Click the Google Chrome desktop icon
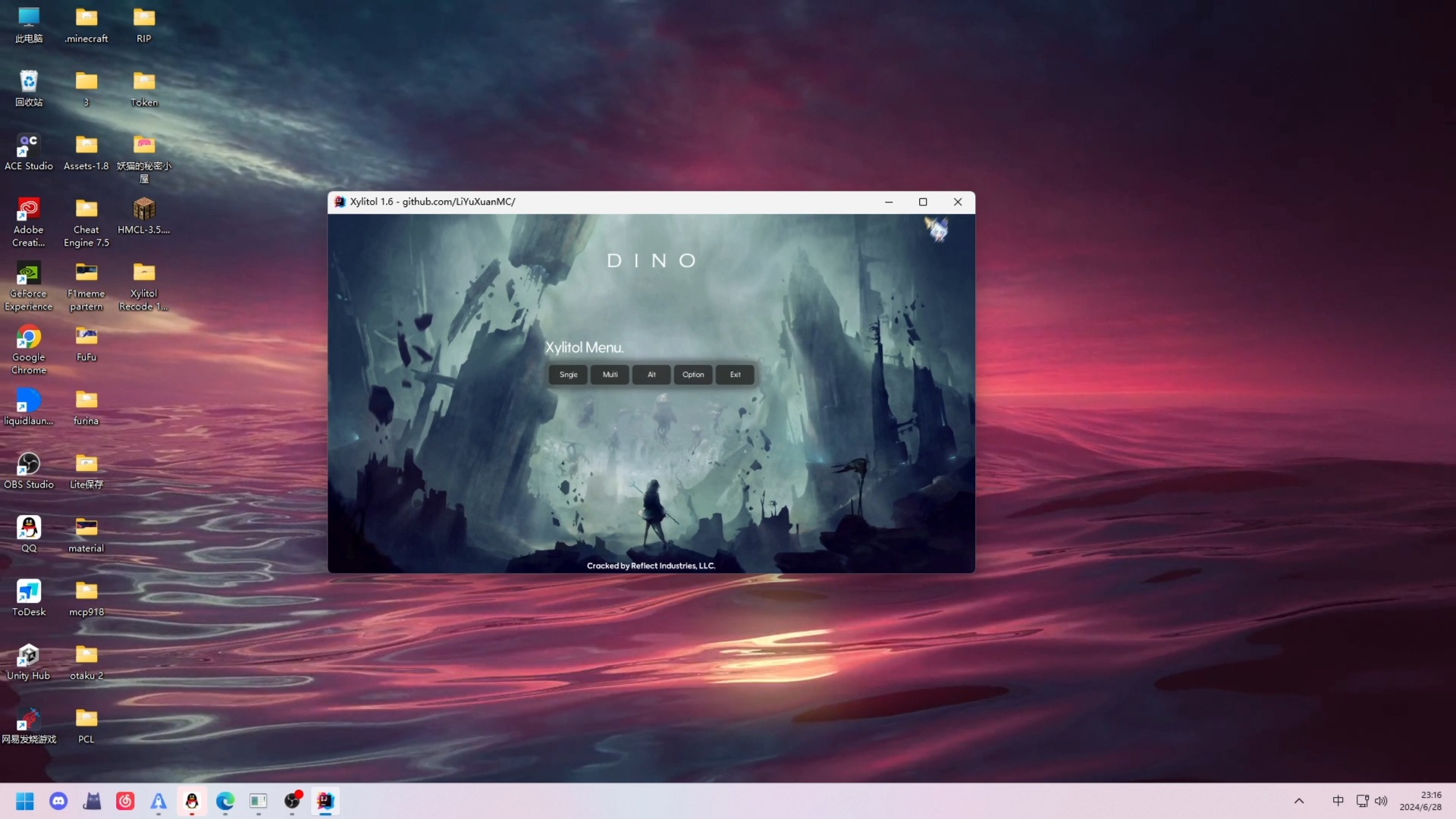The height and width of the screenshot is (819, 1456). (28, 349)
